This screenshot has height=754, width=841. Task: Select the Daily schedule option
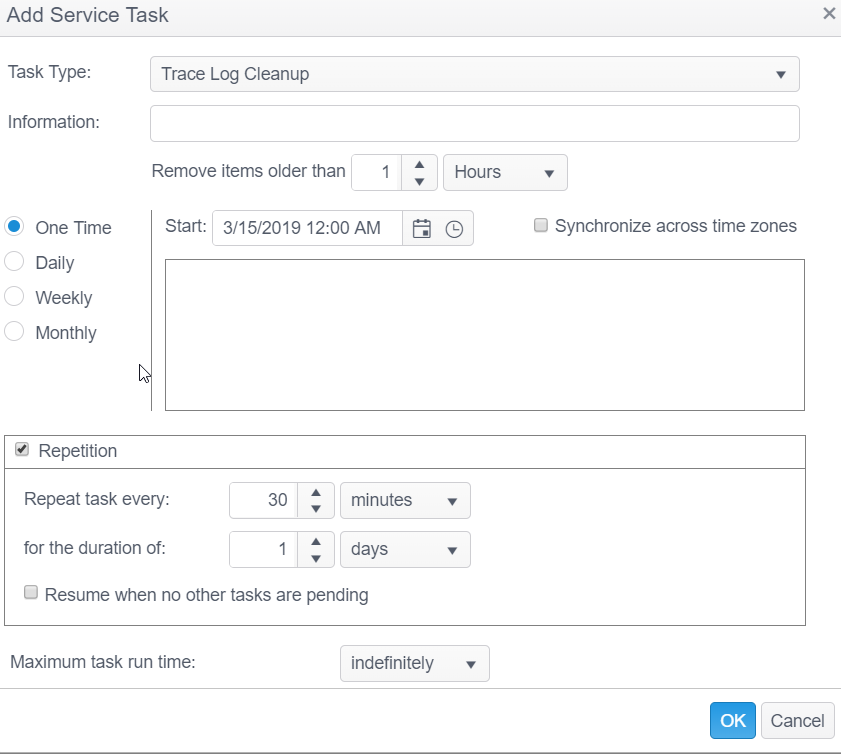(x=14, y=263)
